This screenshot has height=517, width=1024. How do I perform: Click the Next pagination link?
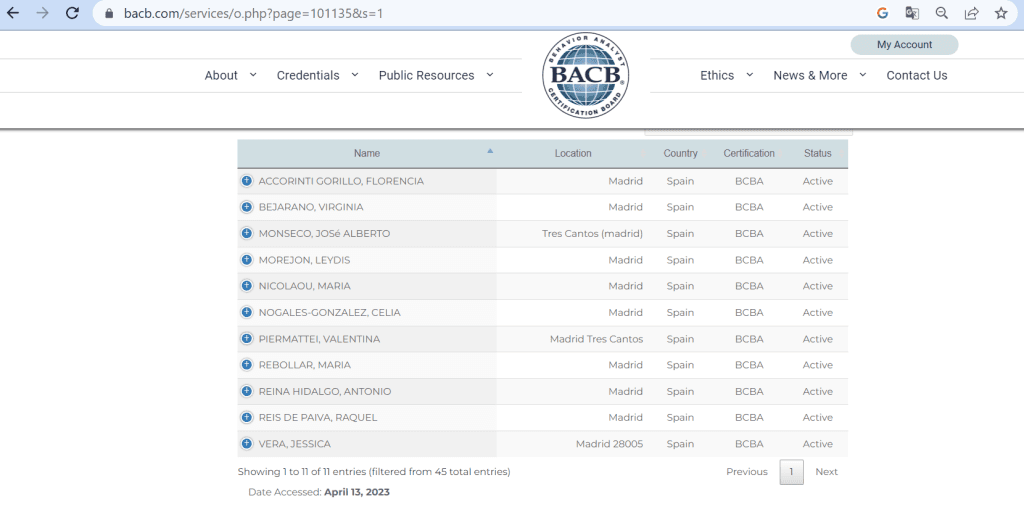click(826, 472)
